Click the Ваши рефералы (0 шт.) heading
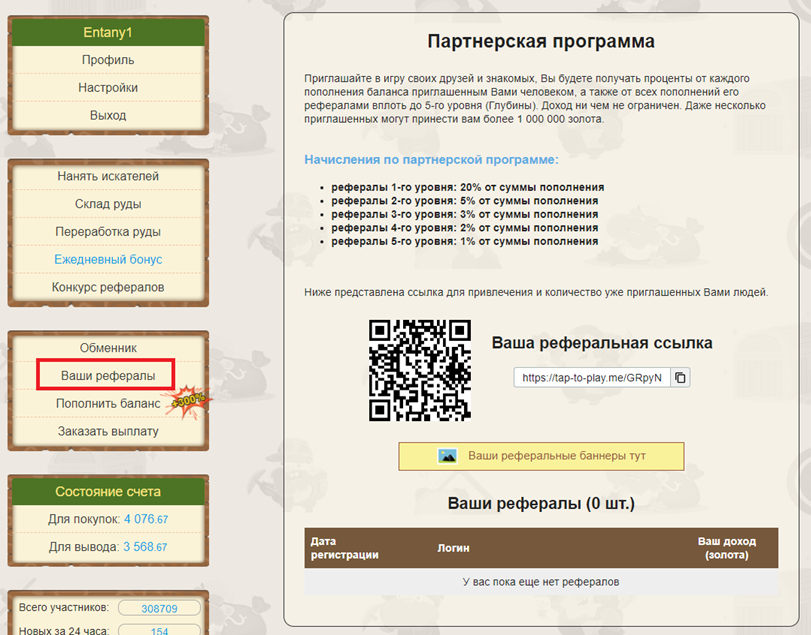The width and height of the screenshot is (811, 635). click(x=541, y=503)
